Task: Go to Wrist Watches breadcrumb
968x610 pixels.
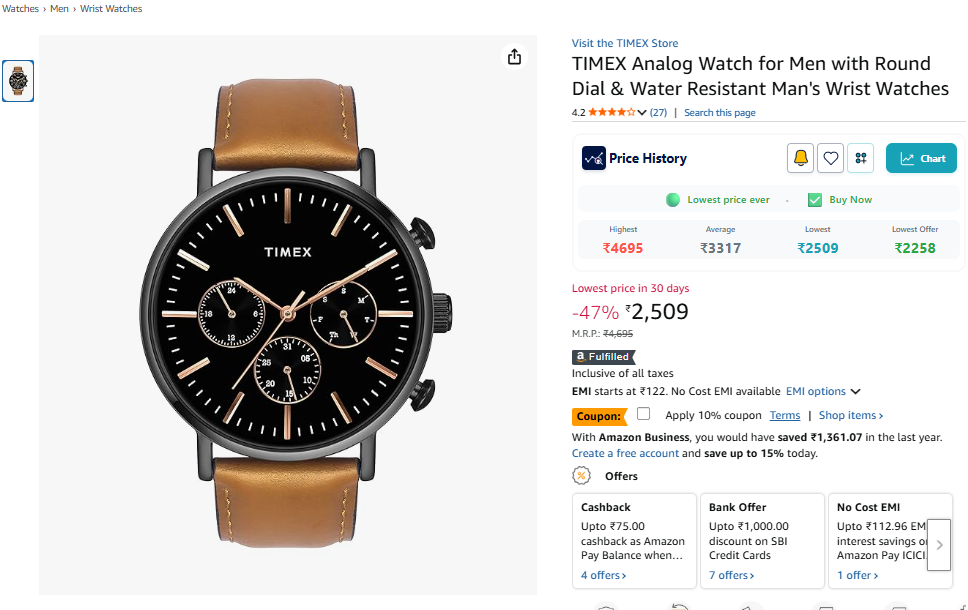Action: pyautogui.click(x=111, y=9)
